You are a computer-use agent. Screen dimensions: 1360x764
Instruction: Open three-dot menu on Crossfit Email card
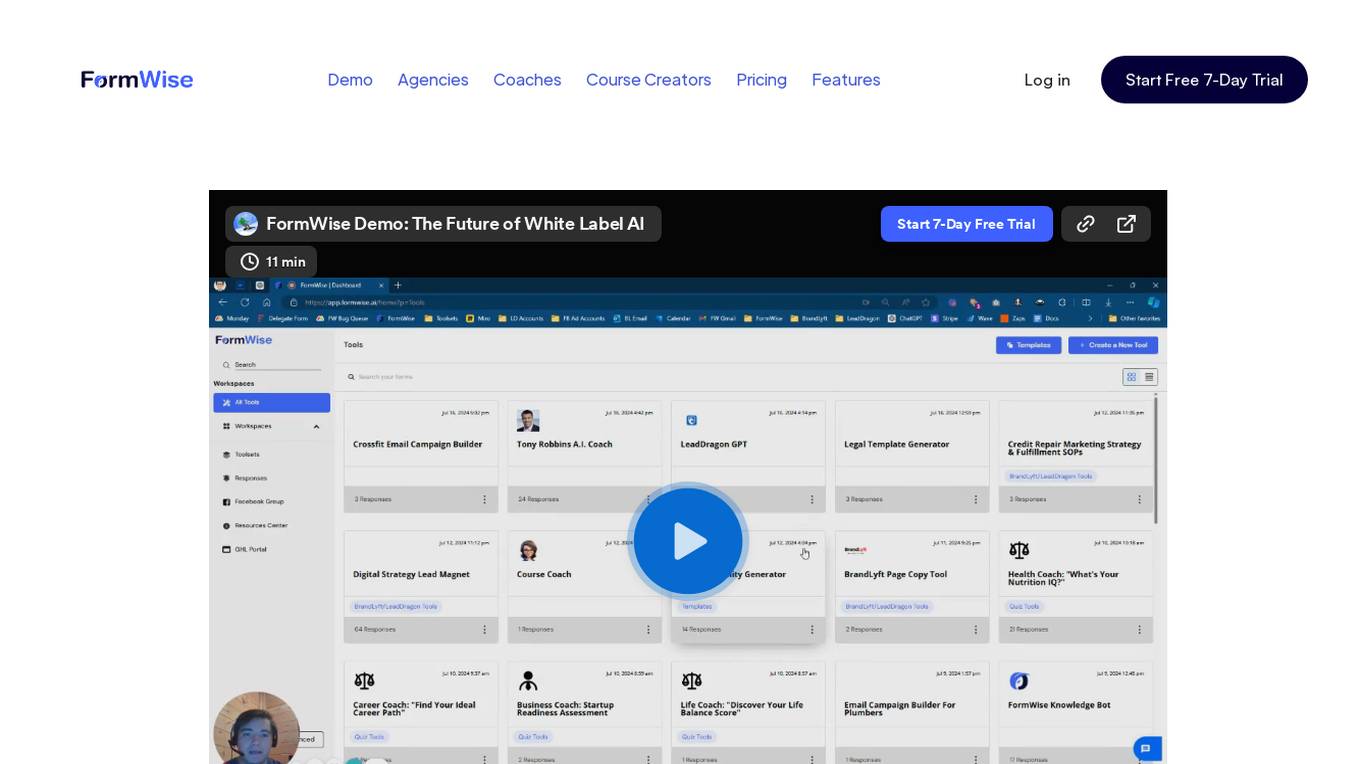tap(485, 499)
